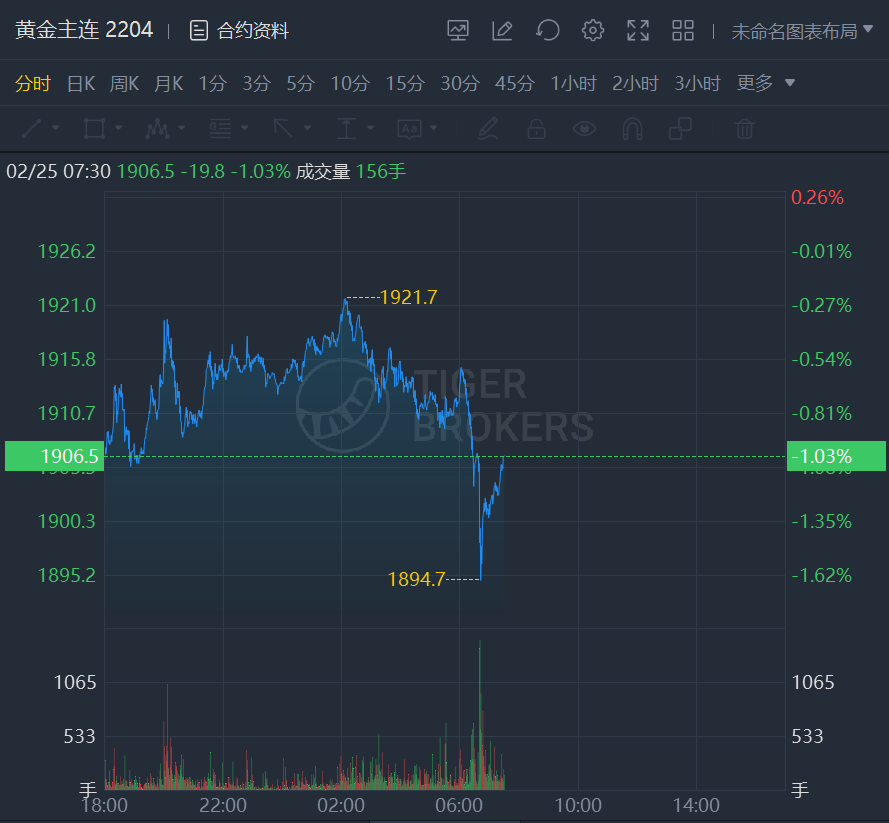Open the chart snapshot icon in header
The image size is (889, 823).
coord(458,30)
